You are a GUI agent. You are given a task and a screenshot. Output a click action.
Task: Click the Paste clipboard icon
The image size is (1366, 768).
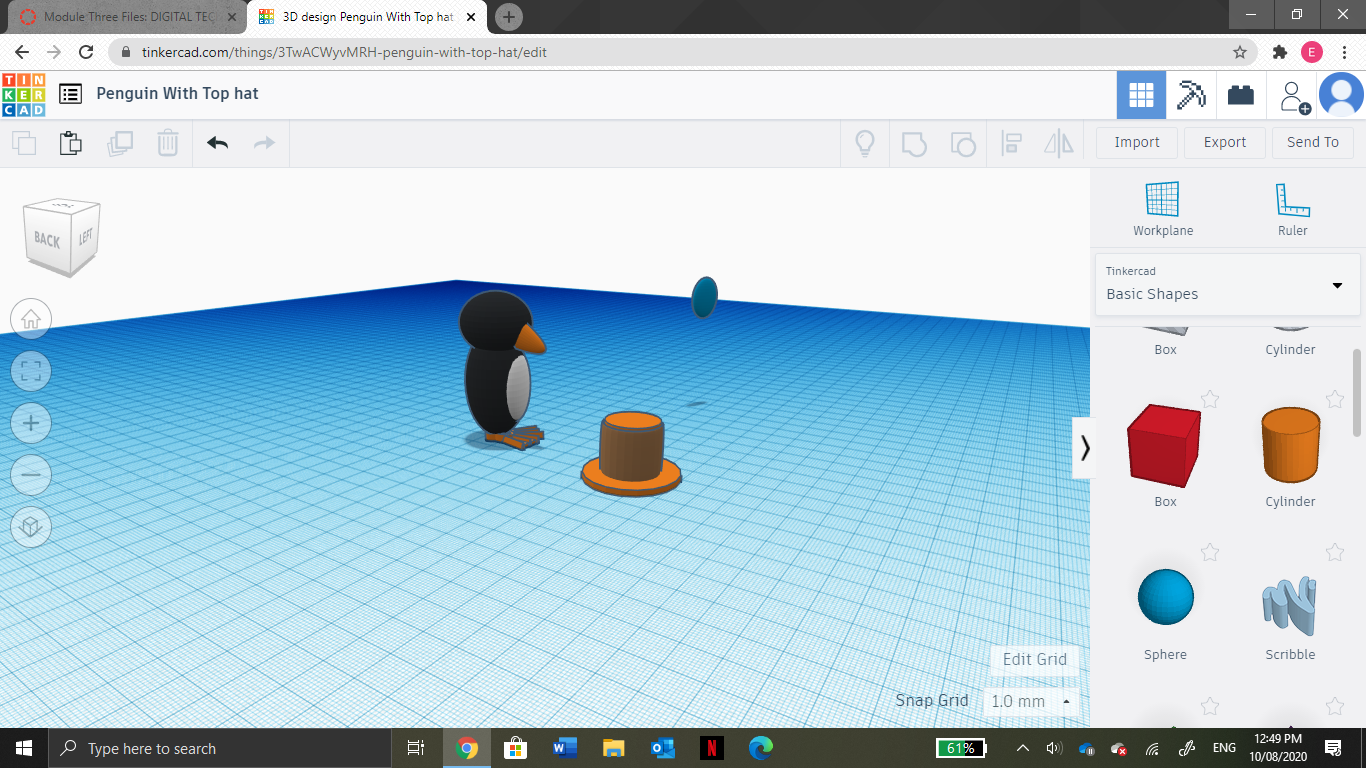(70, 143)
